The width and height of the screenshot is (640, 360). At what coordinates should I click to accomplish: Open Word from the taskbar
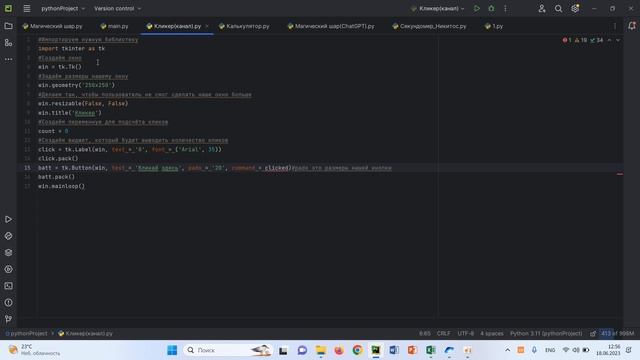393,350
